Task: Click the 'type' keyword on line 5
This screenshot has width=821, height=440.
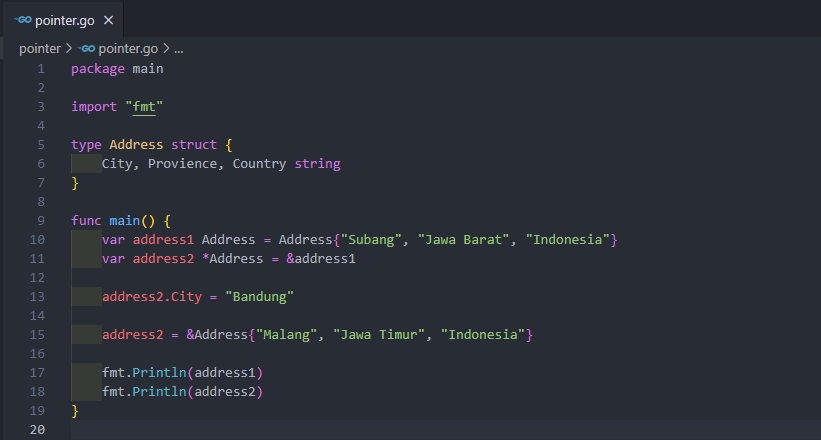Action: pos(86,145)
